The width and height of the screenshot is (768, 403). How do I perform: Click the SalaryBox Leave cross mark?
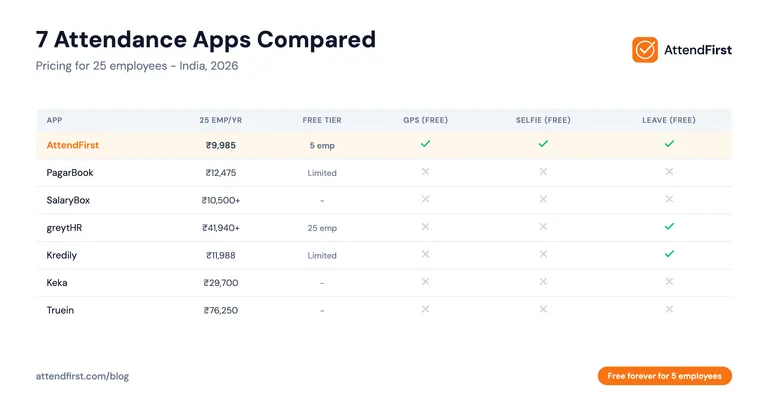[669, 199]
